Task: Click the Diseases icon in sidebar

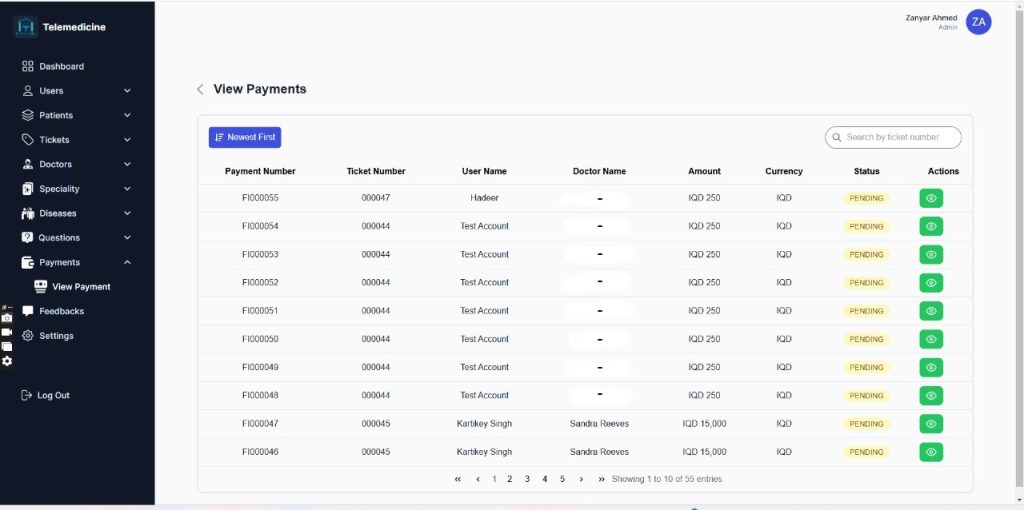Action: click(28, 213)
